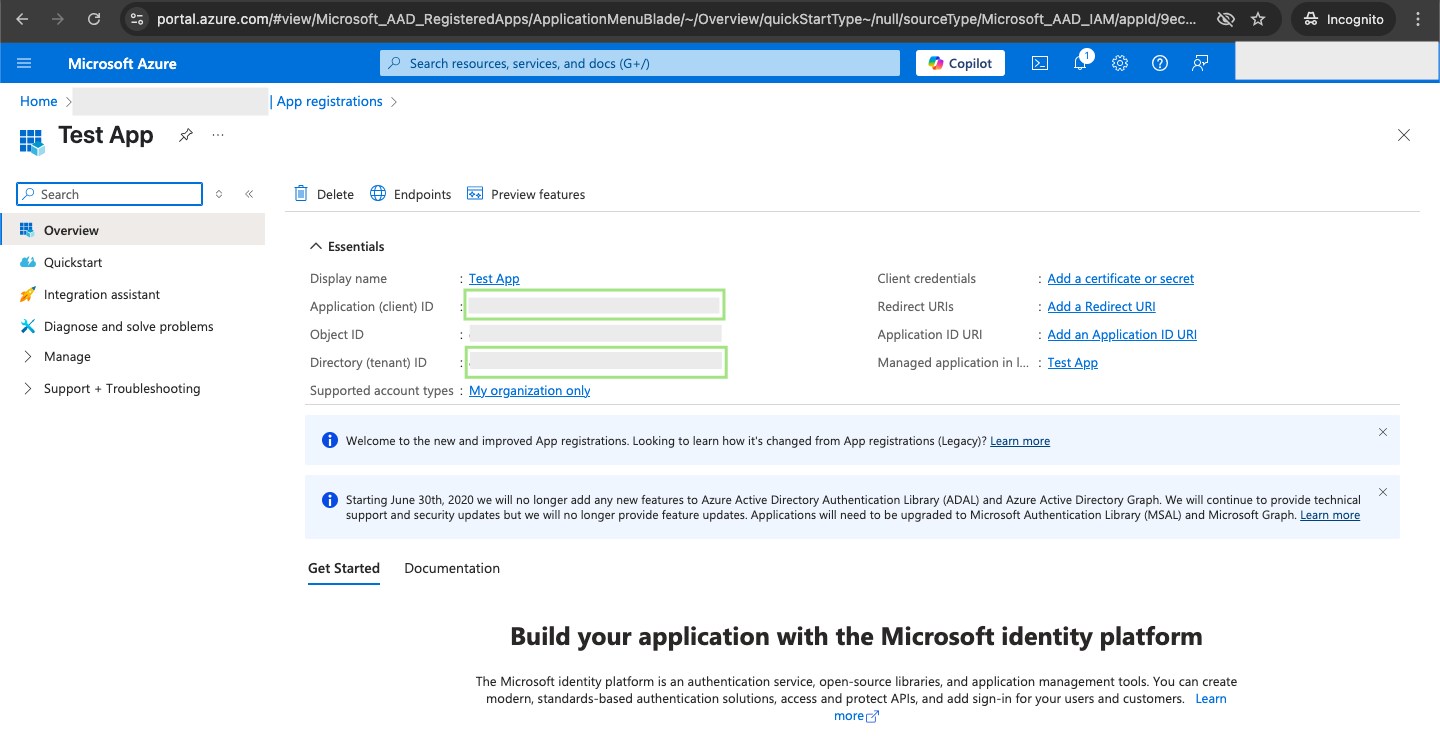This screenshot has width=1440, height=749.
Task: Close the Test App blade
Action: [1404, 135]
